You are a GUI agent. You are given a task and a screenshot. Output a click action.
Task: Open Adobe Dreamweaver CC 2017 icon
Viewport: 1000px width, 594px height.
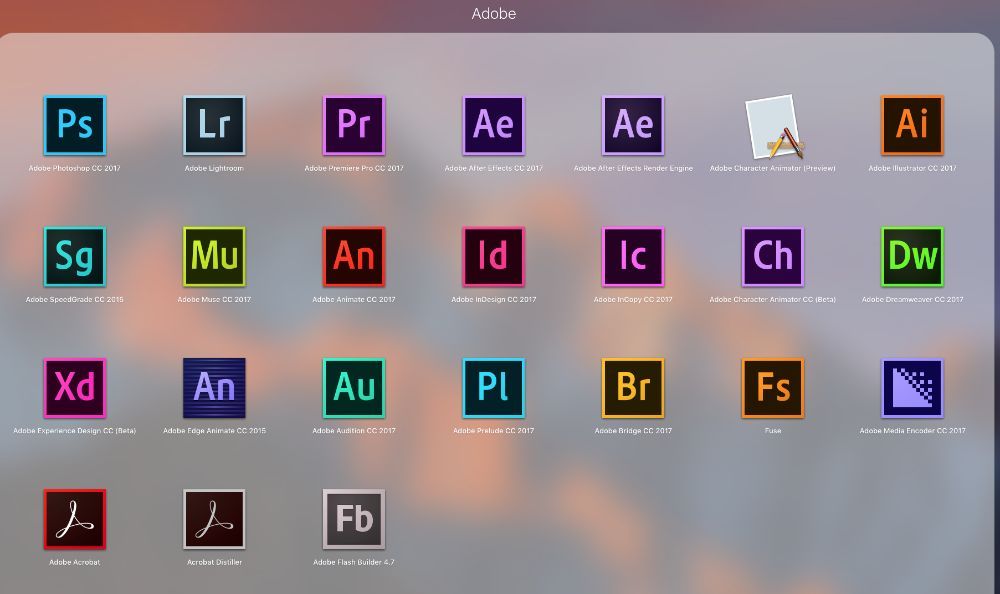[913, 256]
